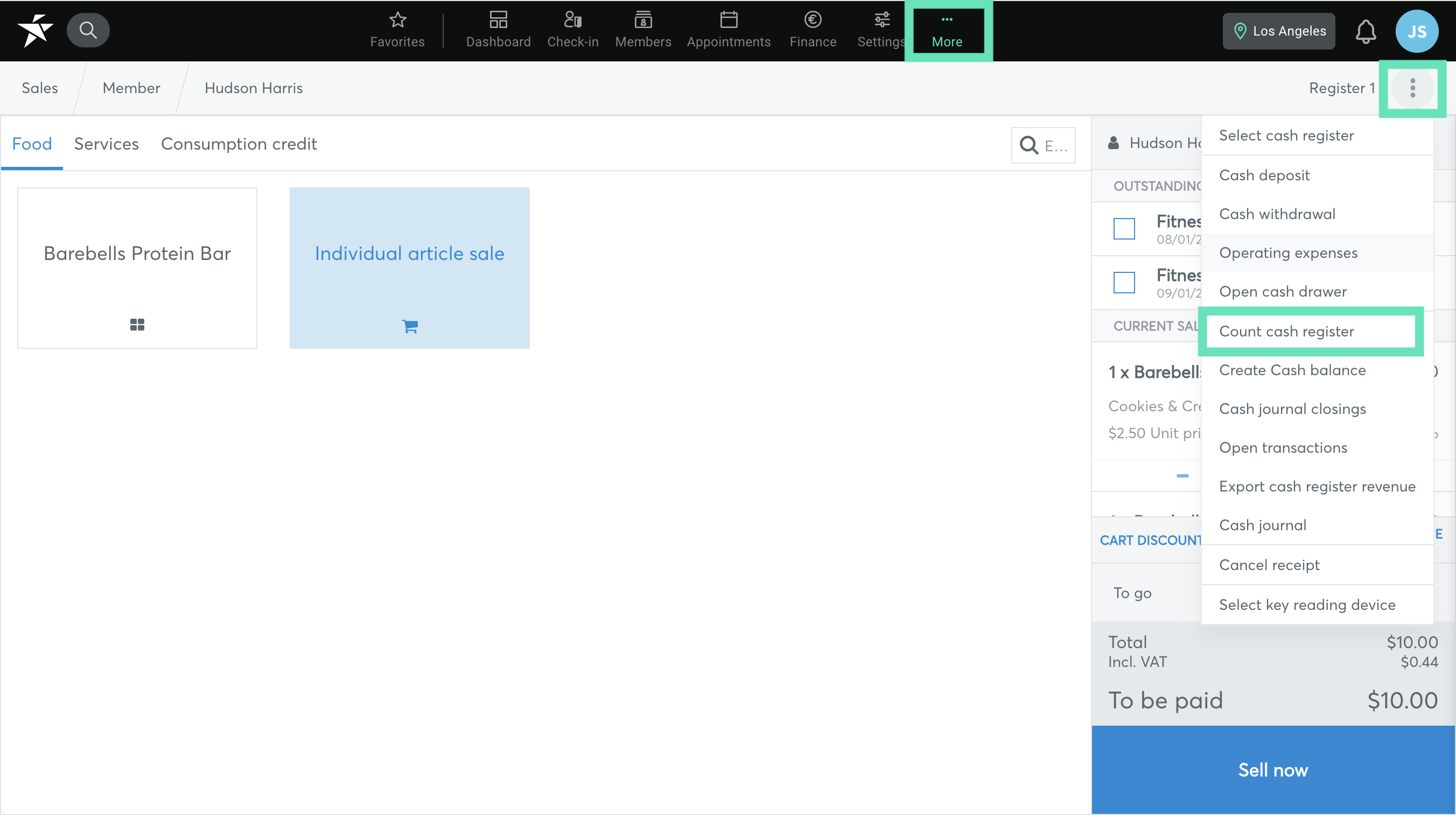
Task: Click the CART DISCOUNT link
Action: click(1151, 540)
